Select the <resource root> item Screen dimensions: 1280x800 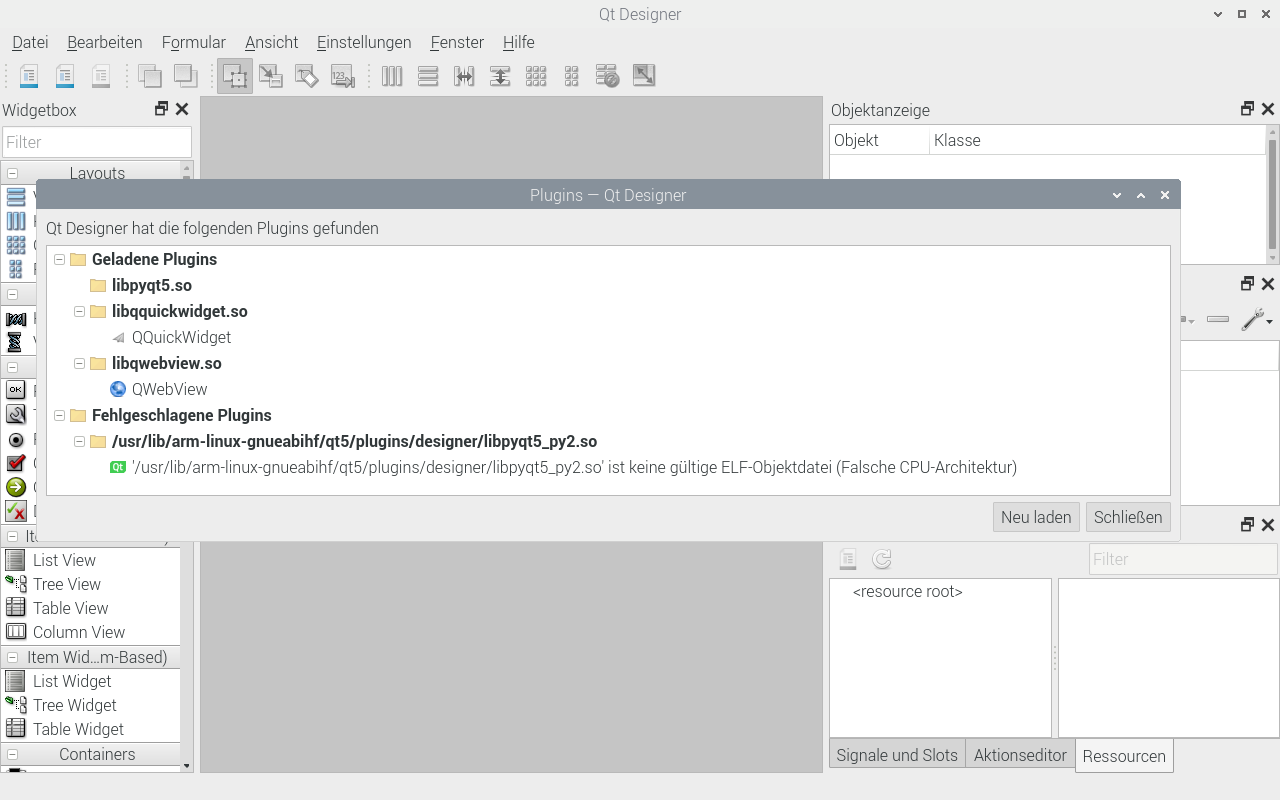(x=908, y=591)
